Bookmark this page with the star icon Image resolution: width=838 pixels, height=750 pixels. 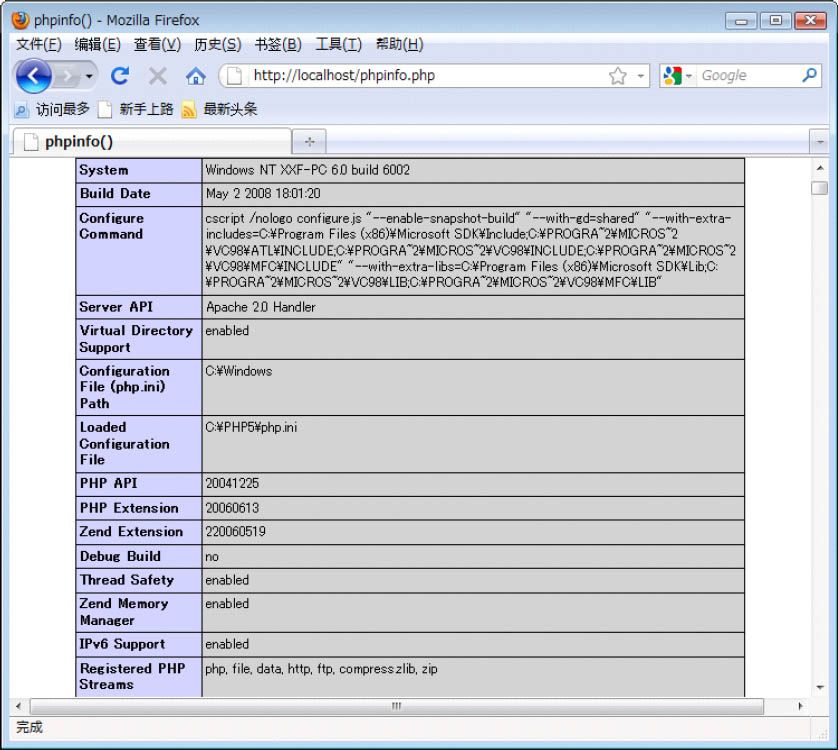618,76
